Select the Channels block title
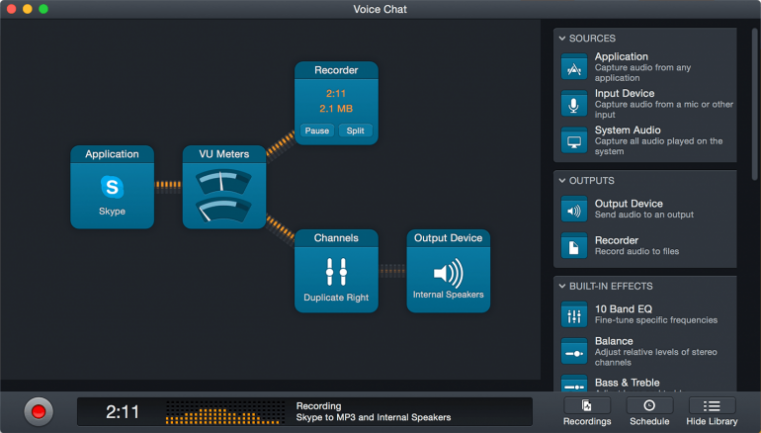Screen dimensions: 761x433 tap(336, 238)
